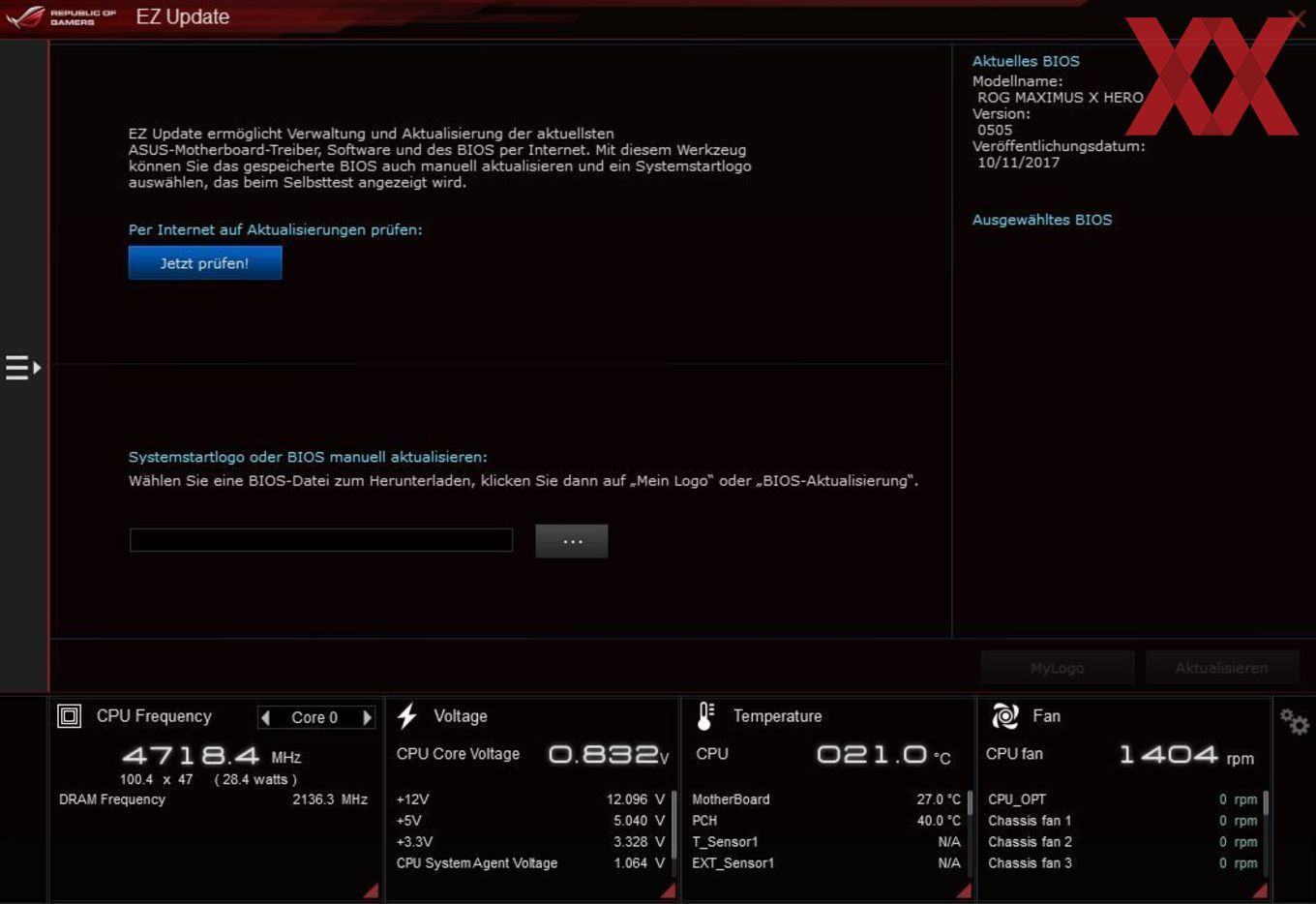Screen dimensions: 1316x904
Task: Expand Voltage panel corner triangle
Action: click(669, 890)
